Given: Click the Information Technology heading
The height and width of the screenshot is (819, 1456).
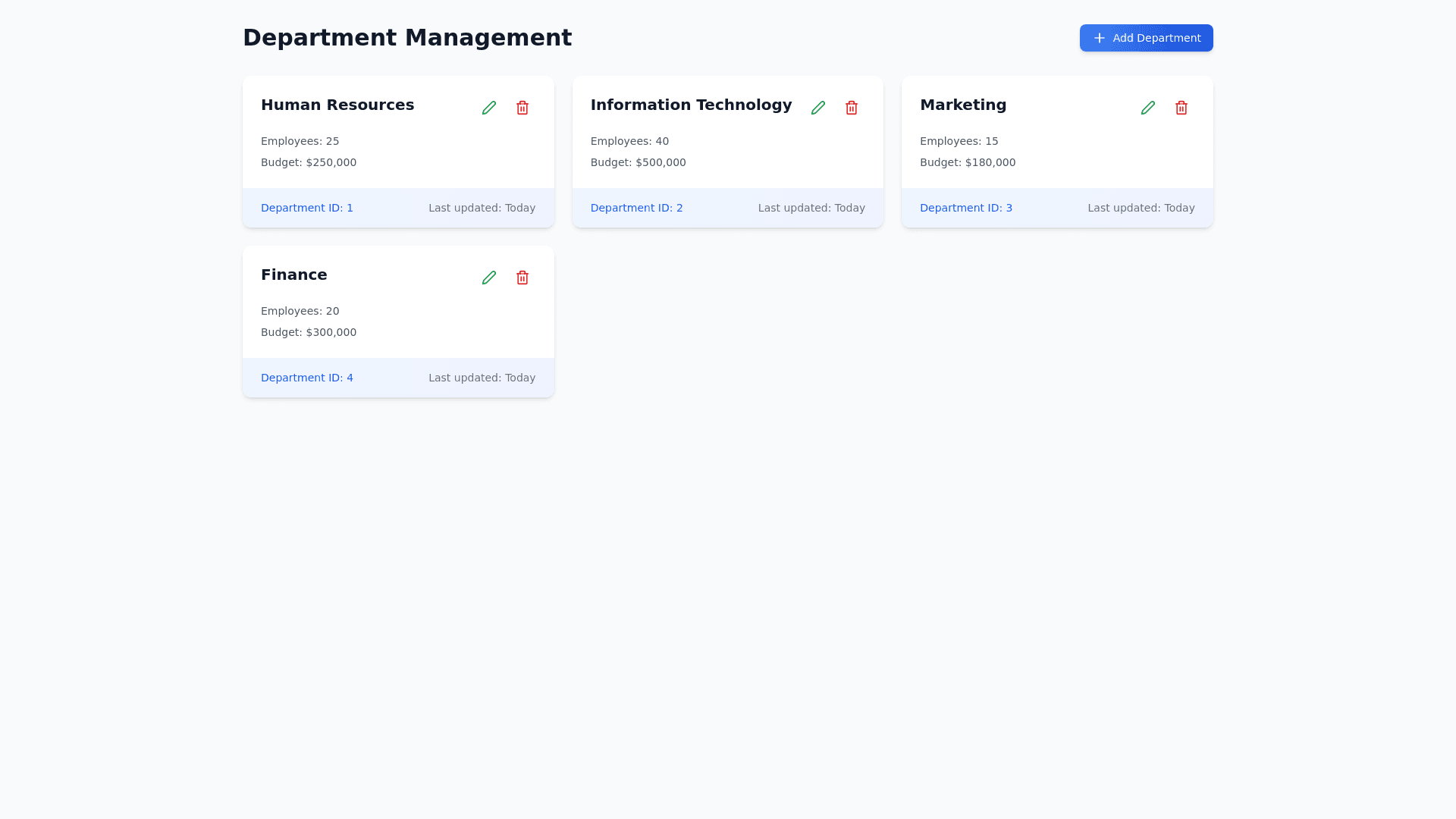Looking at the screenshot, I should point(691,105).
